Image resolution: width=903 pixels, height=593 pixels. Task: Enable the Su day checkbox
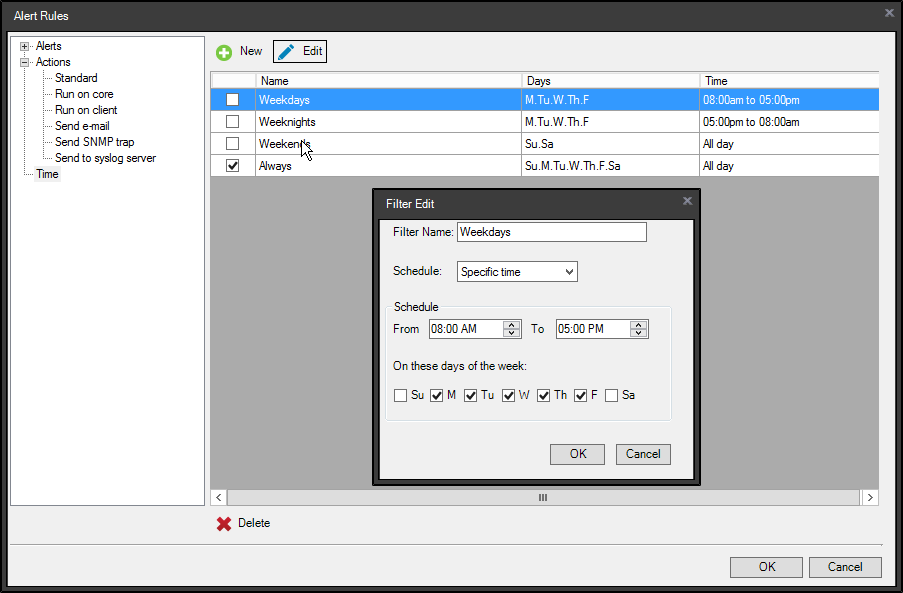point(400,395)
